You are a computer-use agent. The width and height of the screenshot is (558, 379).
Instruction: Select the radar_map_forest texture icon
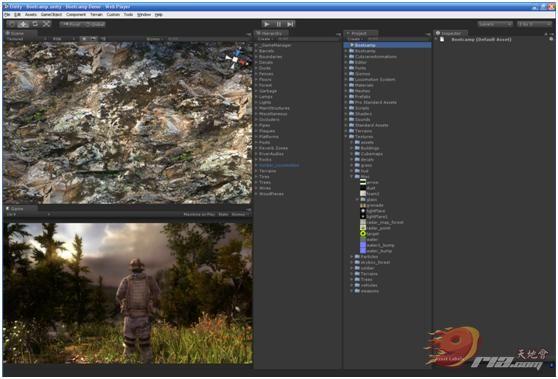(x=363, y=222)
